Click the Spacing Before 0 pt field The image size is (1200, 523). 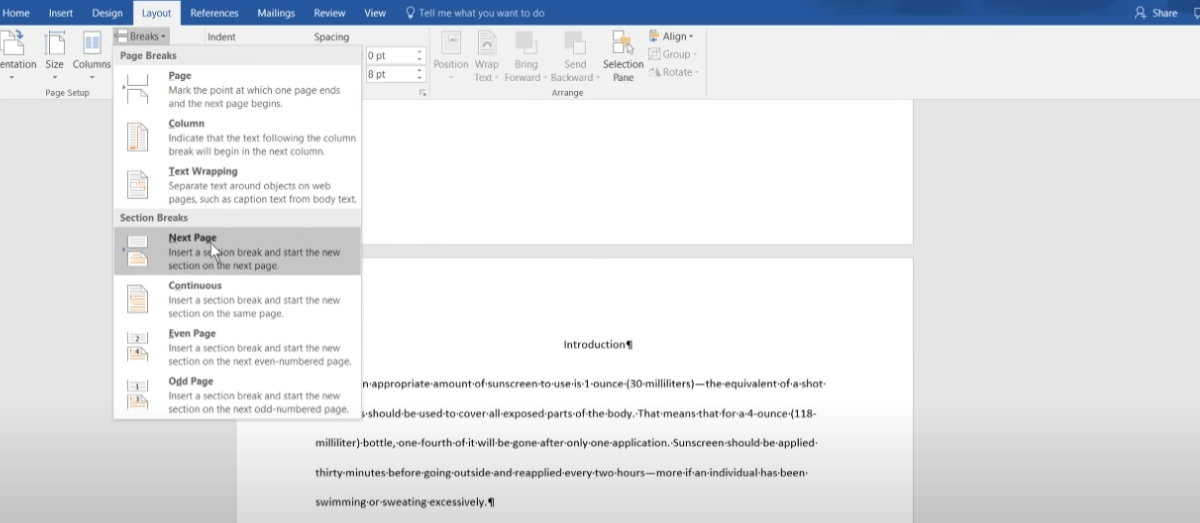(390, 55)
